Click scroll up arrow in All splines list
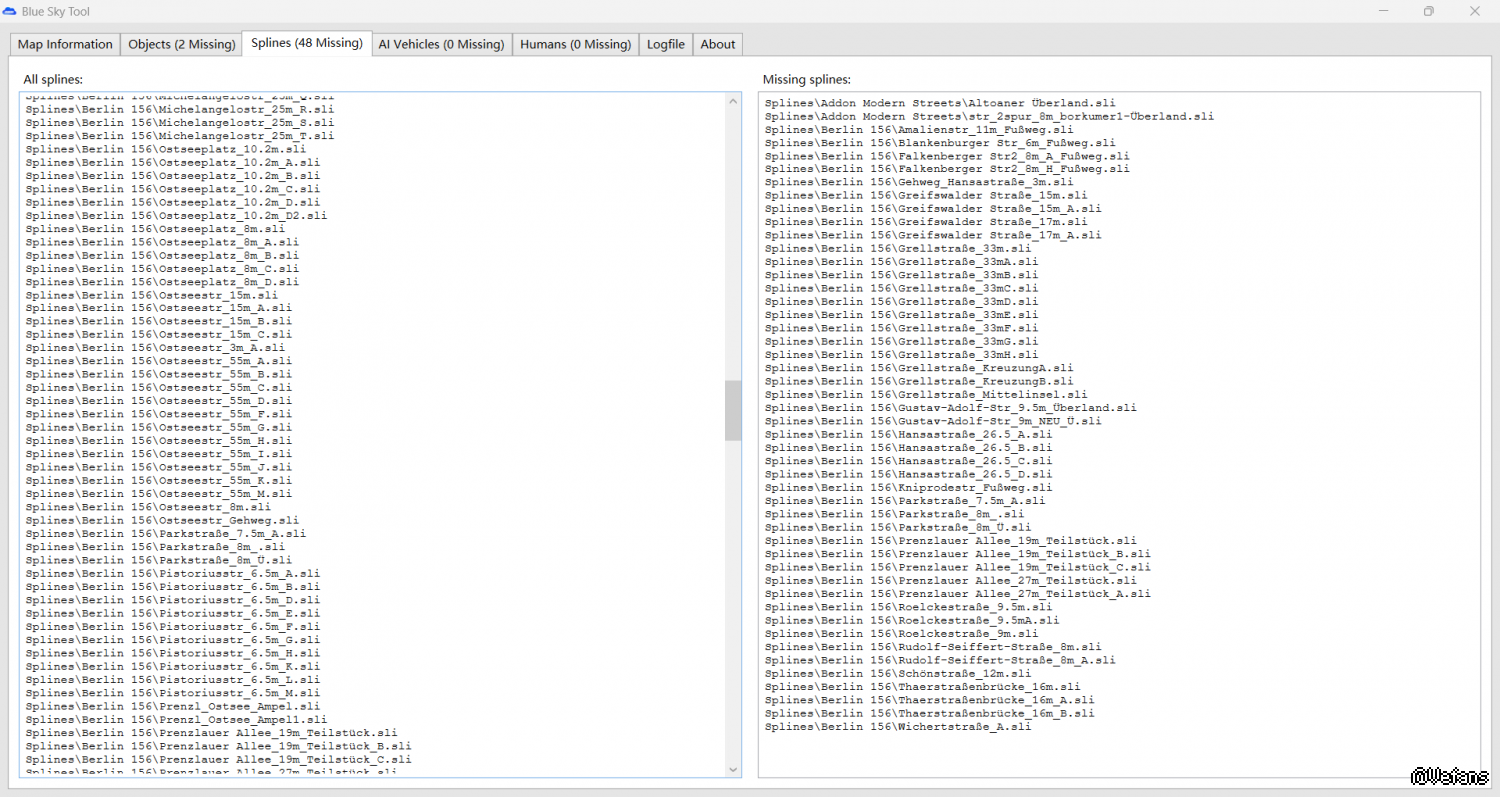 [x=733, y=102]
